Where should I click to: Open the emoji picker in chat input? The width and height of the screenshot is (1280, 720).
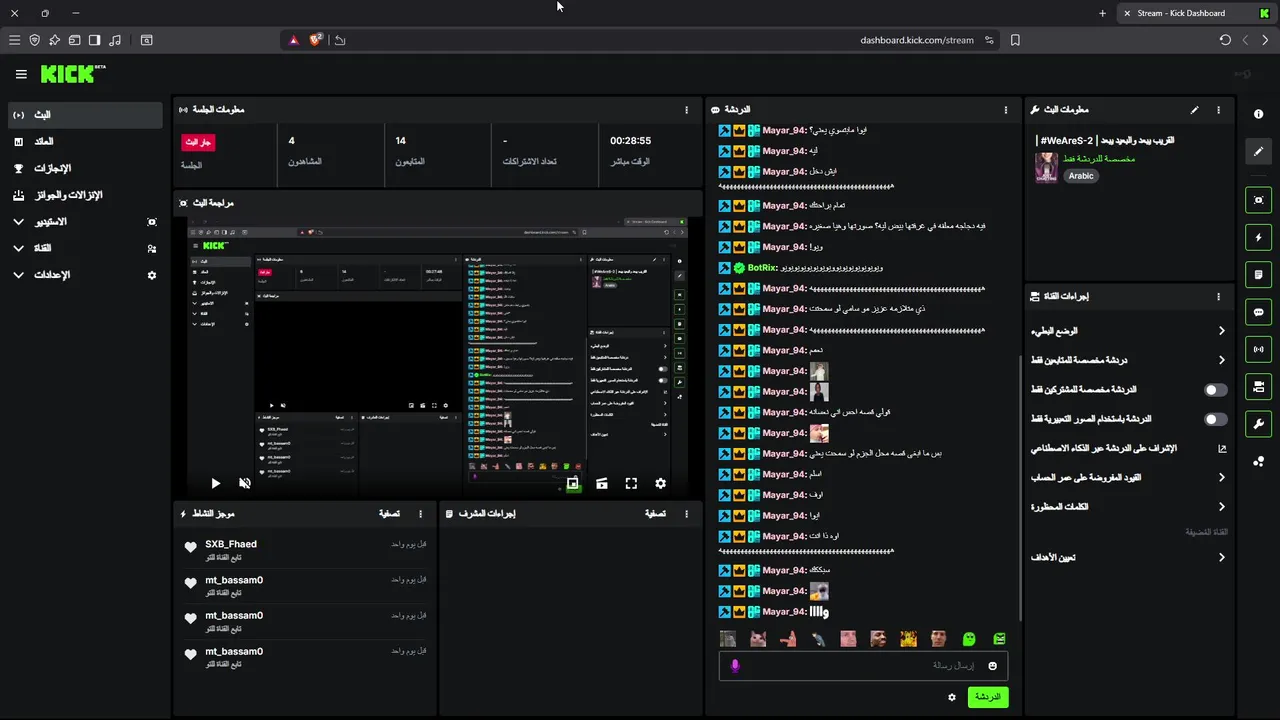[993, 666]
